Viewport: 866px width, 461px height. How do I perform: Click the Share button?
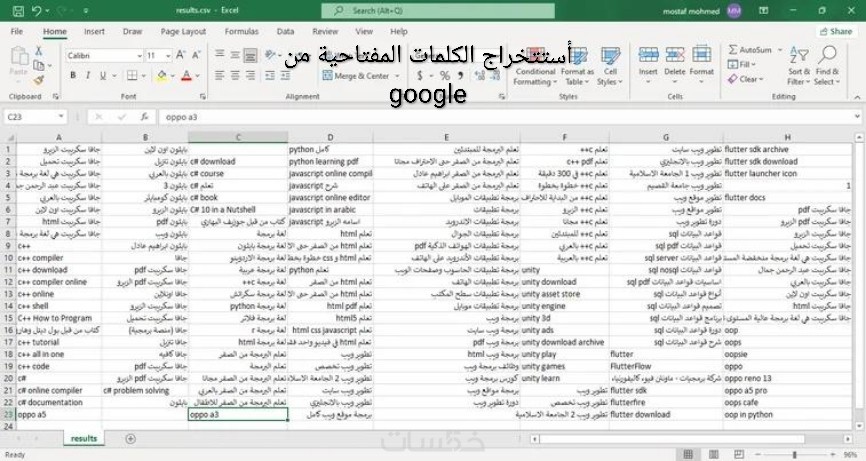coord(836,31)
